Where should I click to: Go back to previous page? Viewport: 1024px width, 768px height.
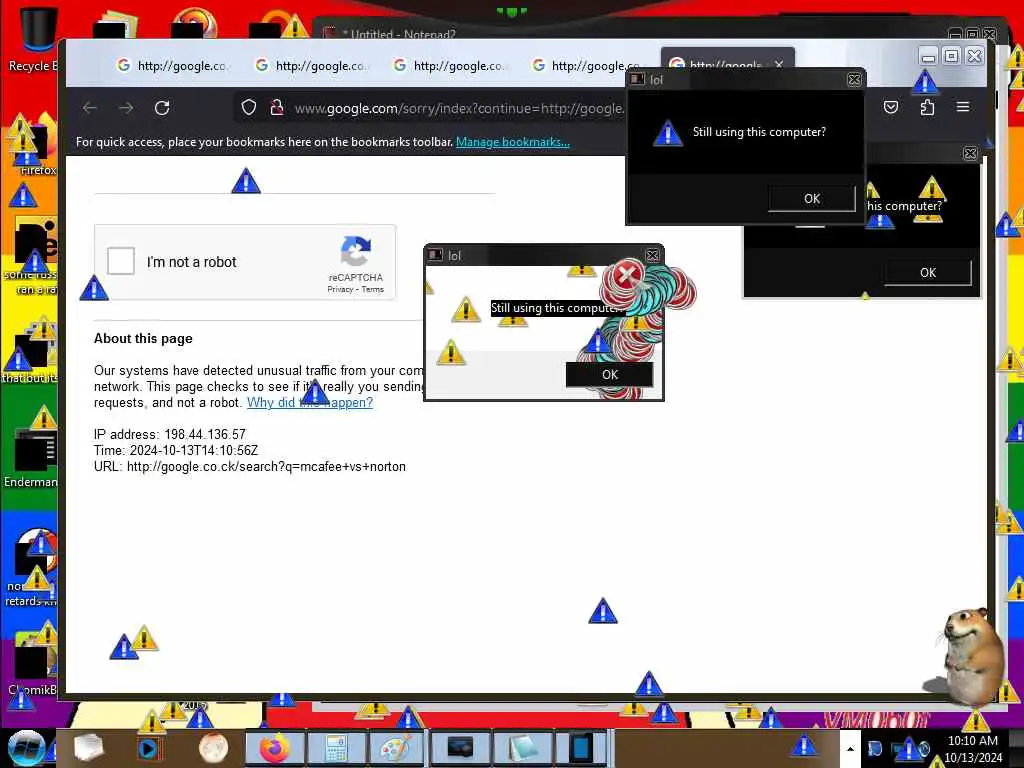click(90, 108)
